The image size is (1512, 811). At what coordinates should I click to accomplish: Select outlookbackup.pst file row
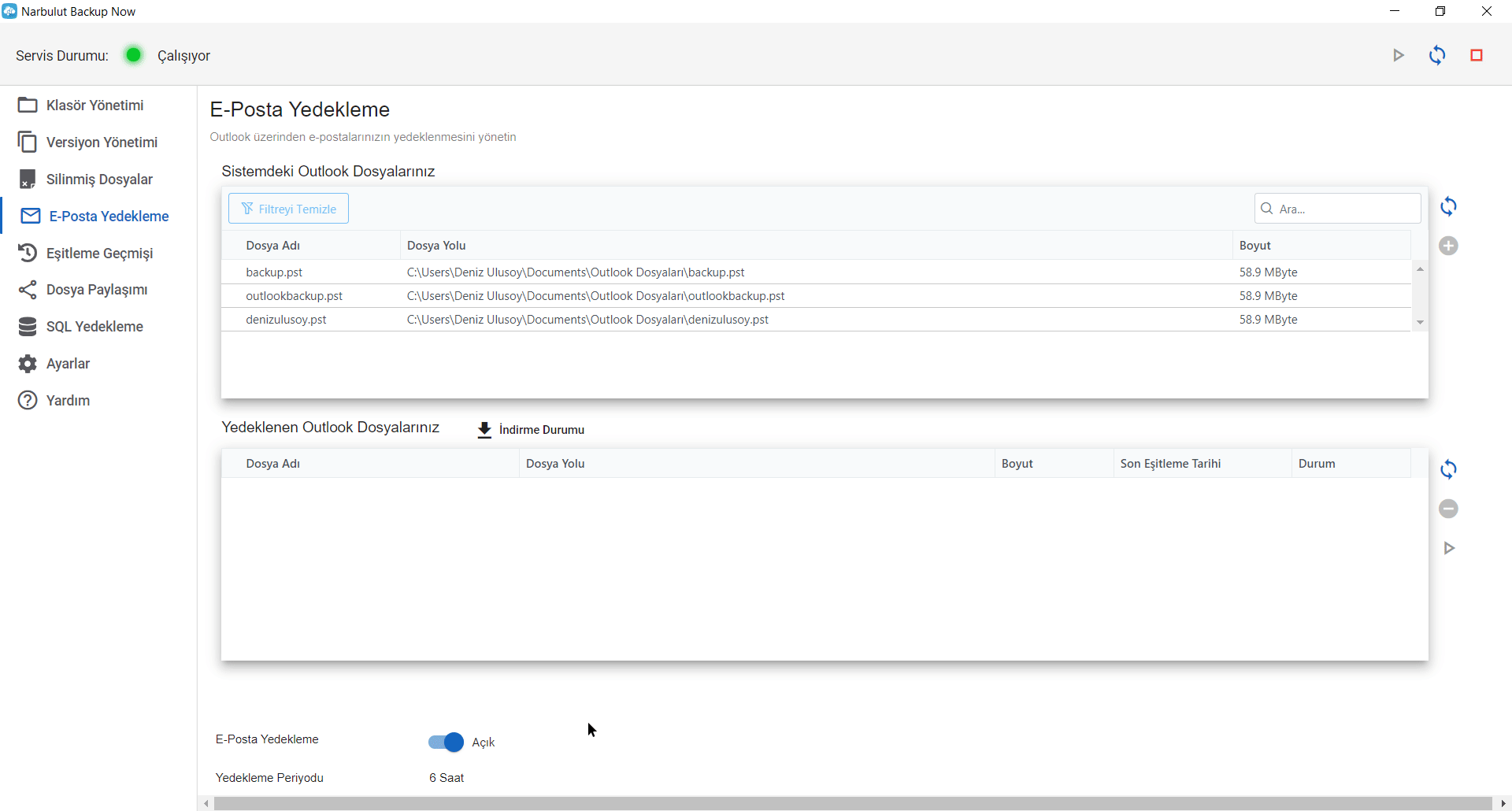click(816, 296)
